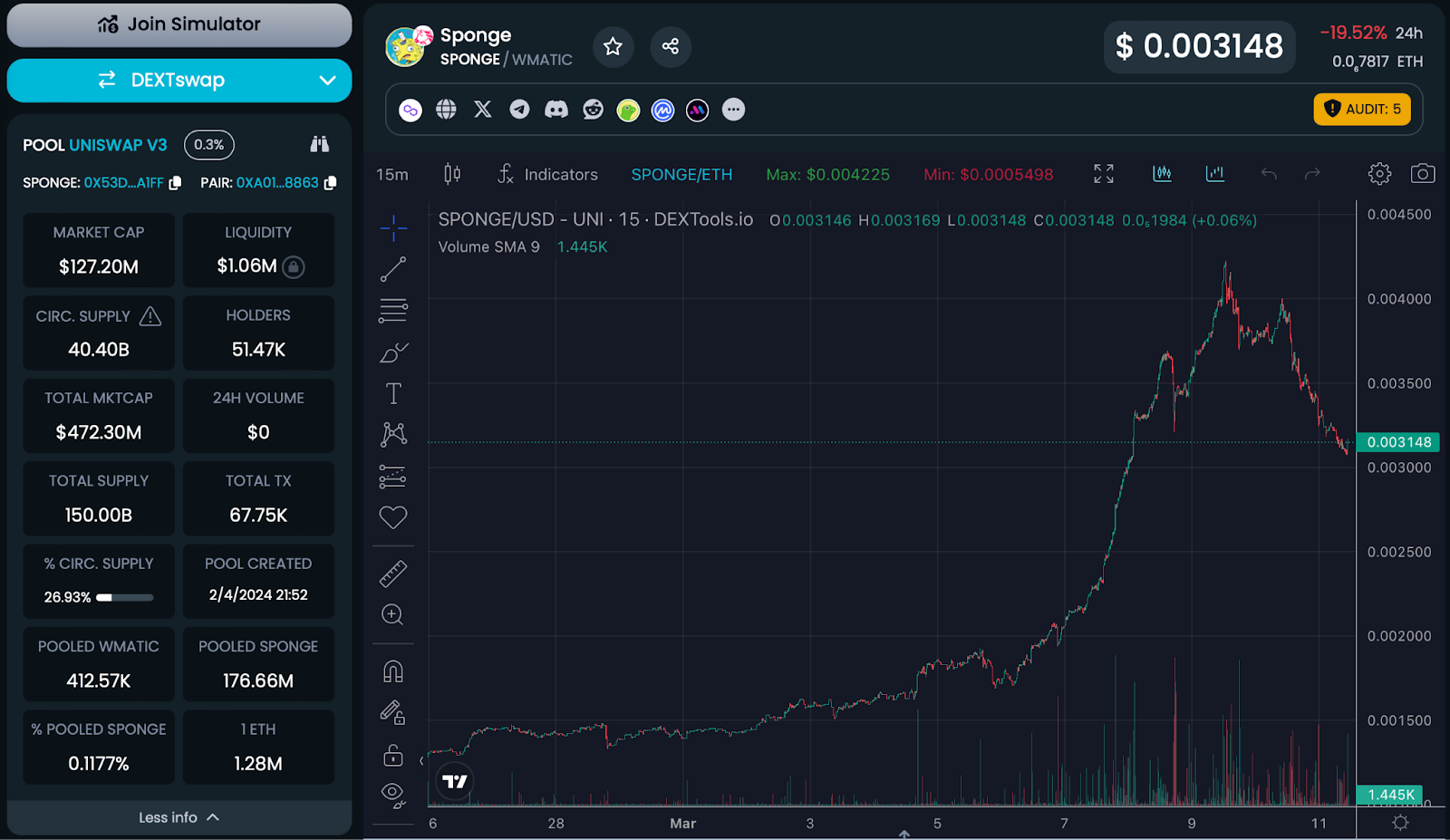
Task: Select the text annotation tool
Action: click(x=393, y=393)
